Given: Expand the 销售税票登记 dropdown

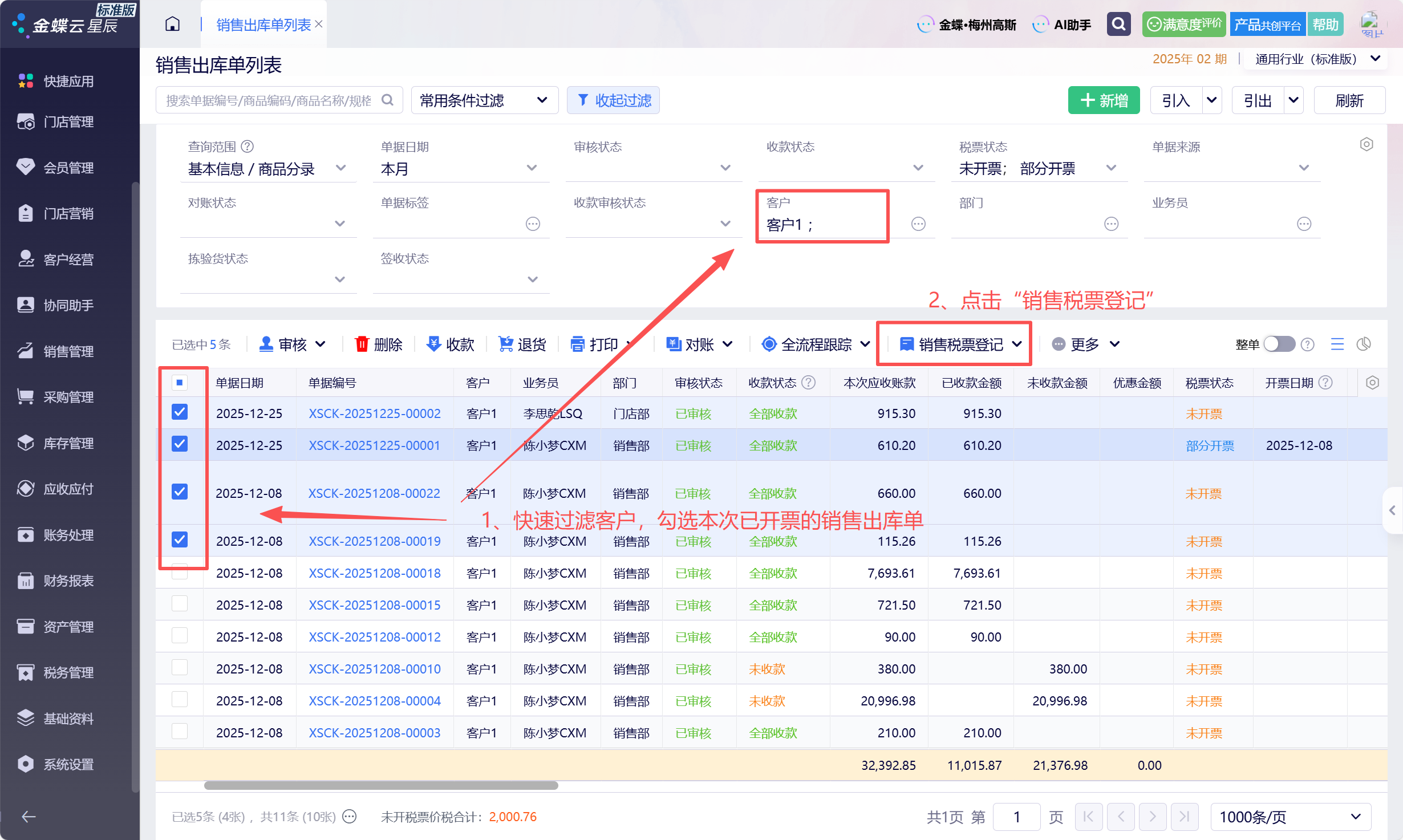Looking at the screenshot, I should (1017, 344).
